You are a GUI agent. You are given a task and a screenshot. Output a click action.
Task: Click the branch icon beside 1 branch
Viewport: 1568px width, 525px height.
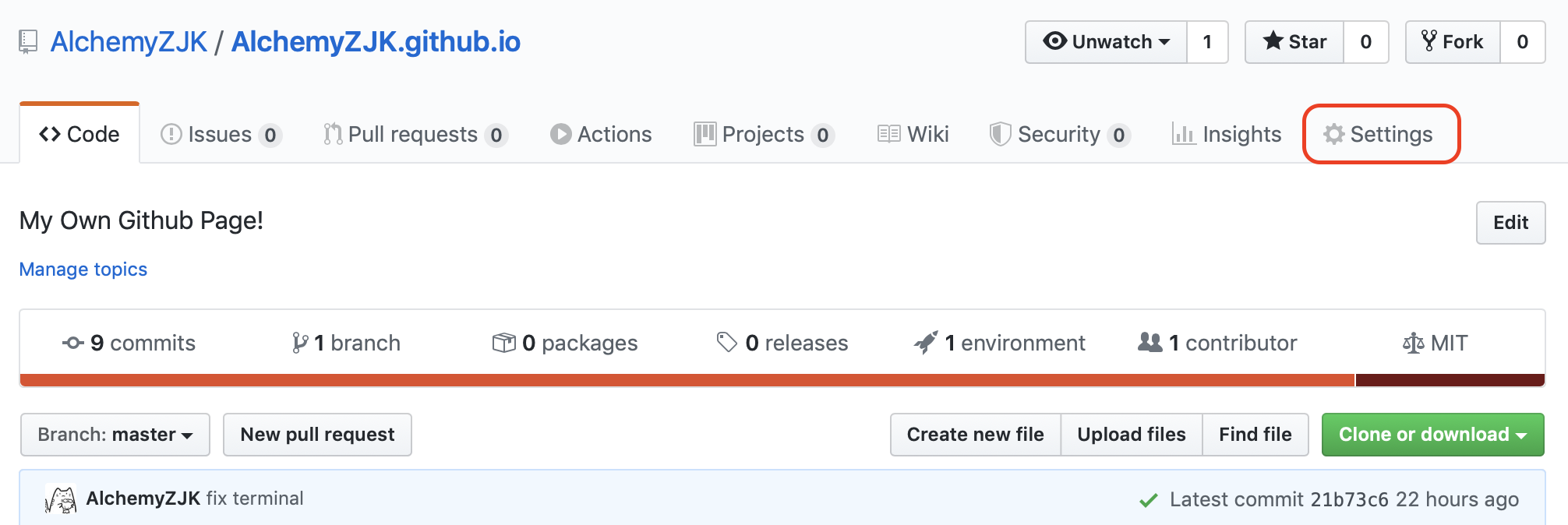tap(300, 343)
